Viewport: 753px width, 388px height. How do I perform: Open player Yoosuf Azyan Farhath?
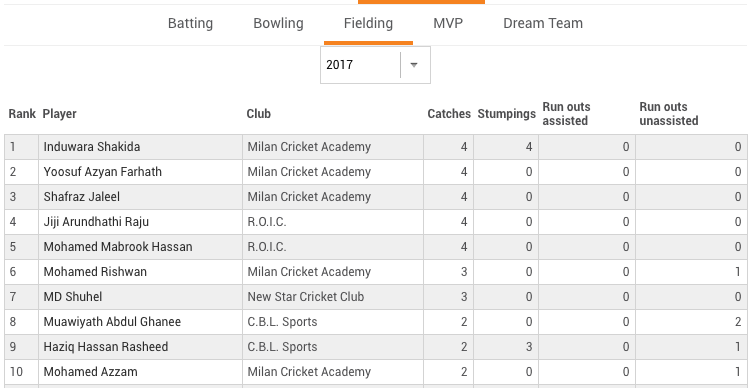103,172
